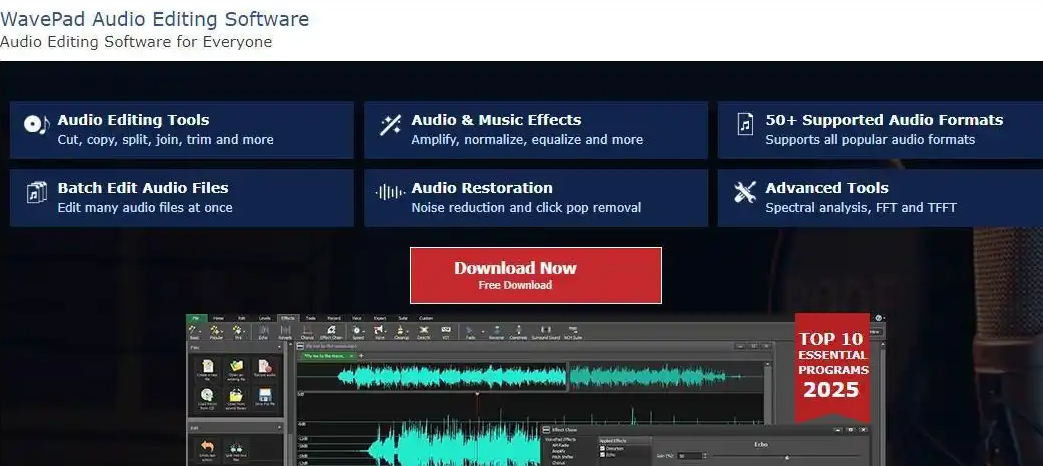Open the NCH Suite toolbar icon
Viewport: 1043px width, 466px height.
pos(573,330)
